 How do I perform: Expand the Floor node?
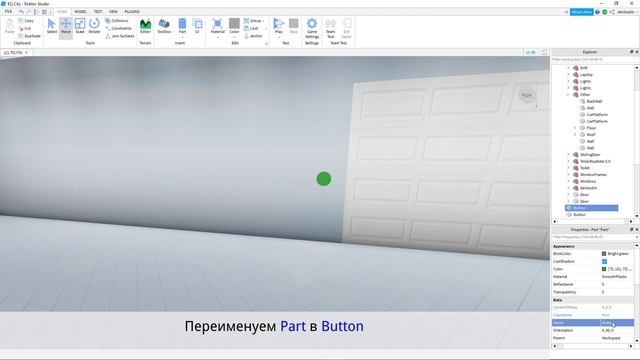(575, 128)
